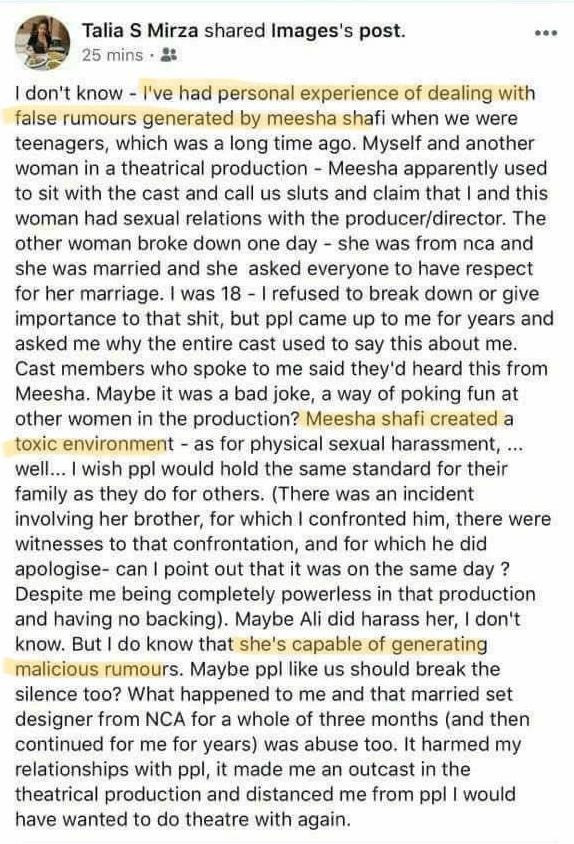Screen dimensions: 574x844
Task: Open the shared Images page link
Action: click(x=307, y=31)
